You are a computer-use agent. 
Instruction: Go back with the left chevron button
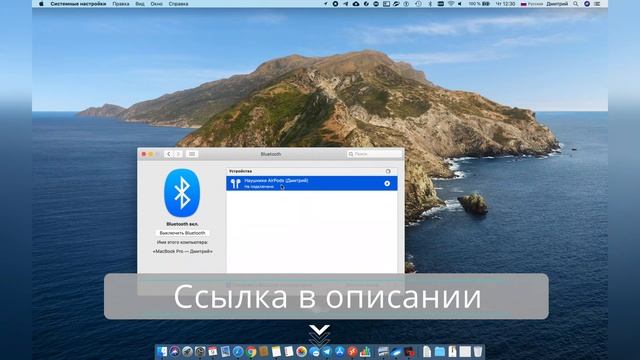click(169, 154)
